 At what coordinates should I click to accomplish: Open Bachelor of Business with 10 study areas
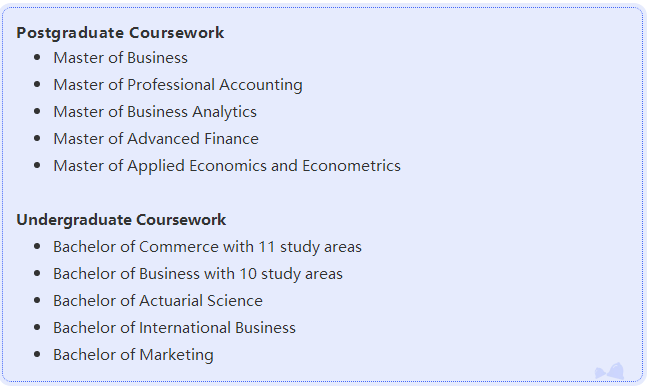[x=198, y=274]
